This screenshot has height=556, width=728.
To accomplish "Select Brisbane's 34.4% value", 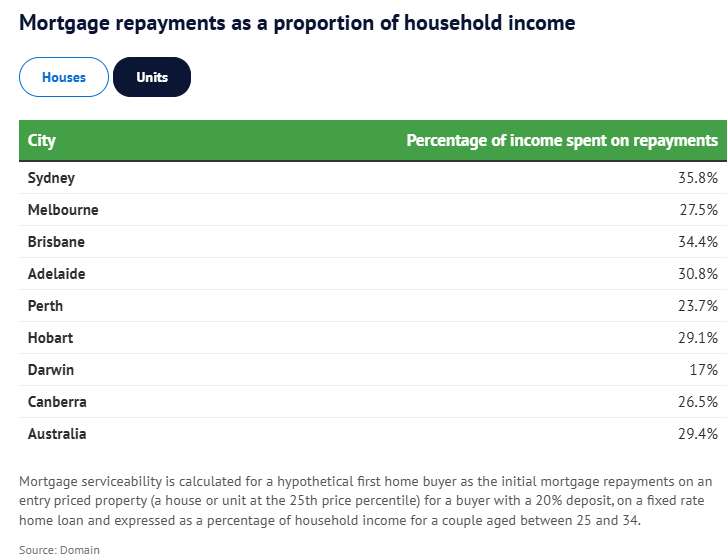I will click(698, 242).
